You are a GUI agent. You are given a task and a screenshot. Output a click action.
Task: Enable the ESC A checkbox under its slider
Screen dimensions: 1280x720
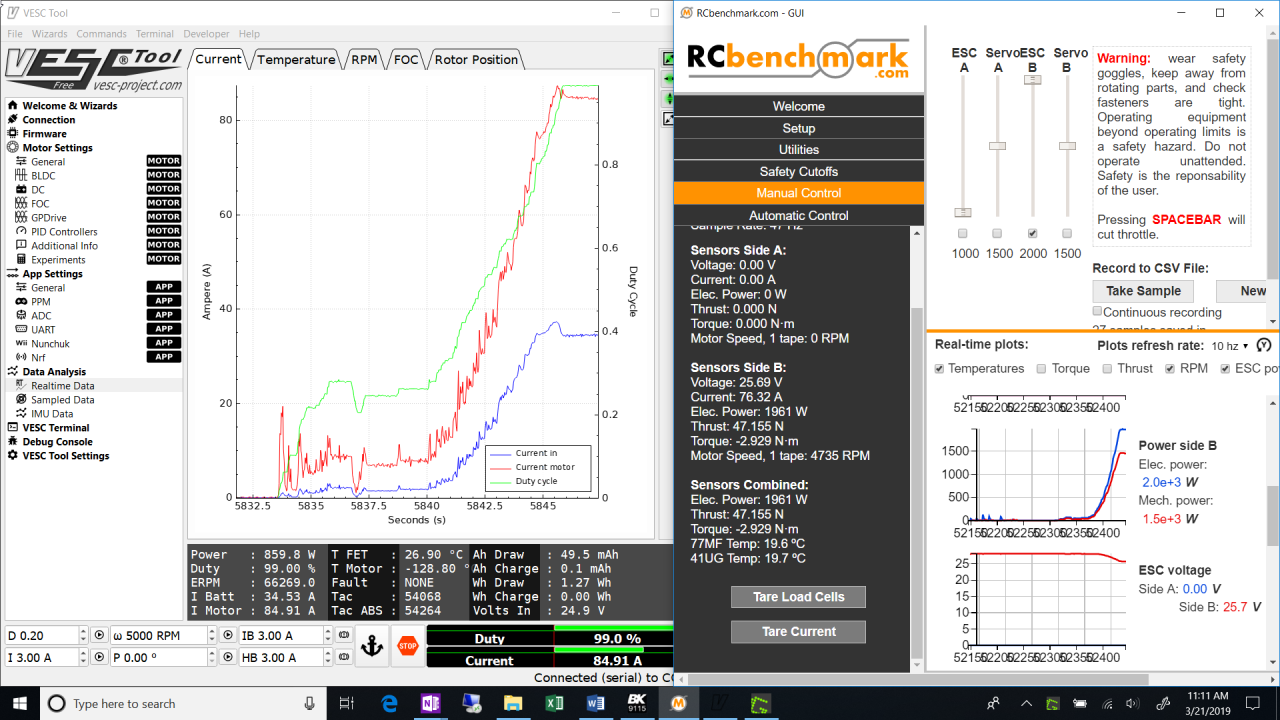[962, 234]
